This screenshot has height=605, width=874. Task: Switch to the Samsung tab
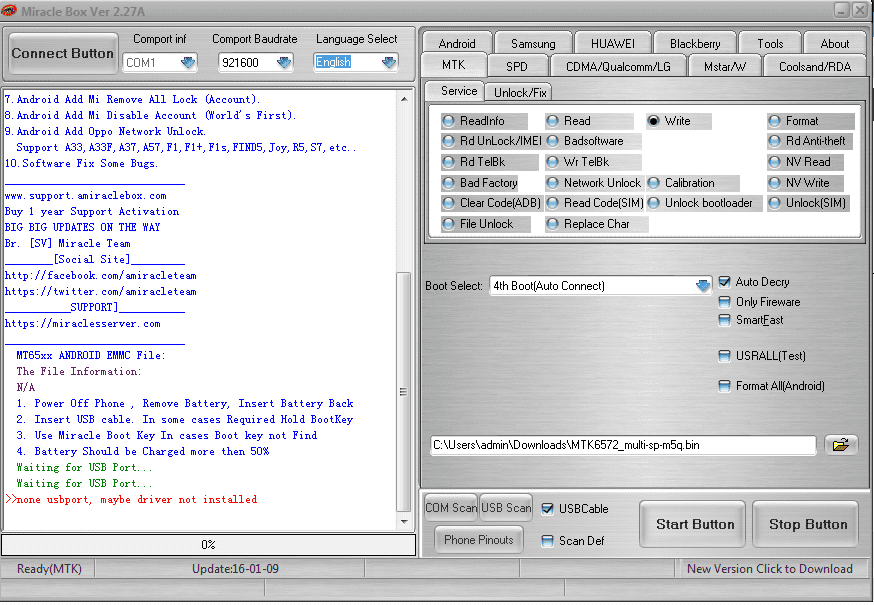click(x=533, y=43)
